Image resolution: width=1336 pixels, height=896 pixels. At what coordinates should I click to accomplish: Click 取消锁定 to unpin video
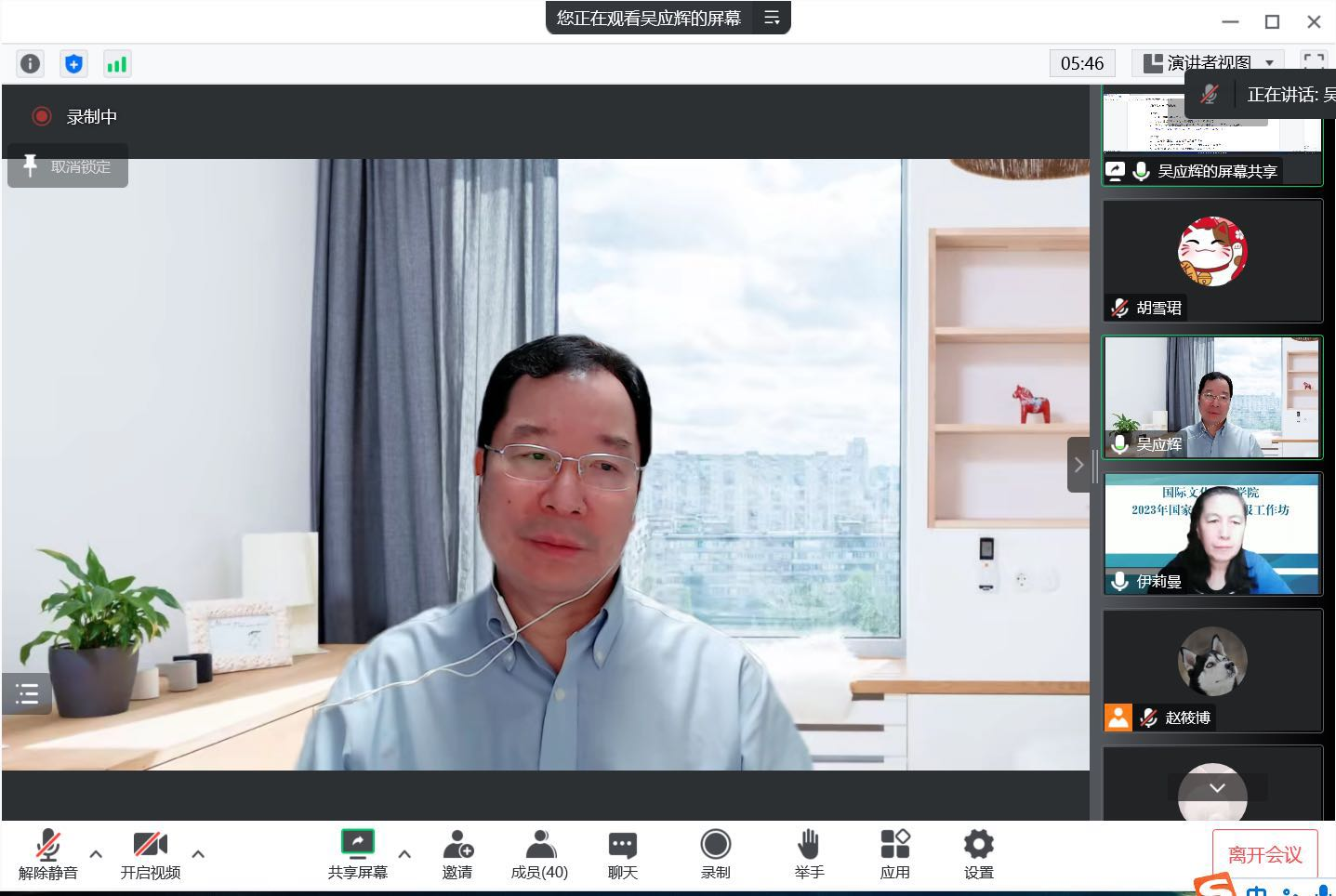pos(68,166)
